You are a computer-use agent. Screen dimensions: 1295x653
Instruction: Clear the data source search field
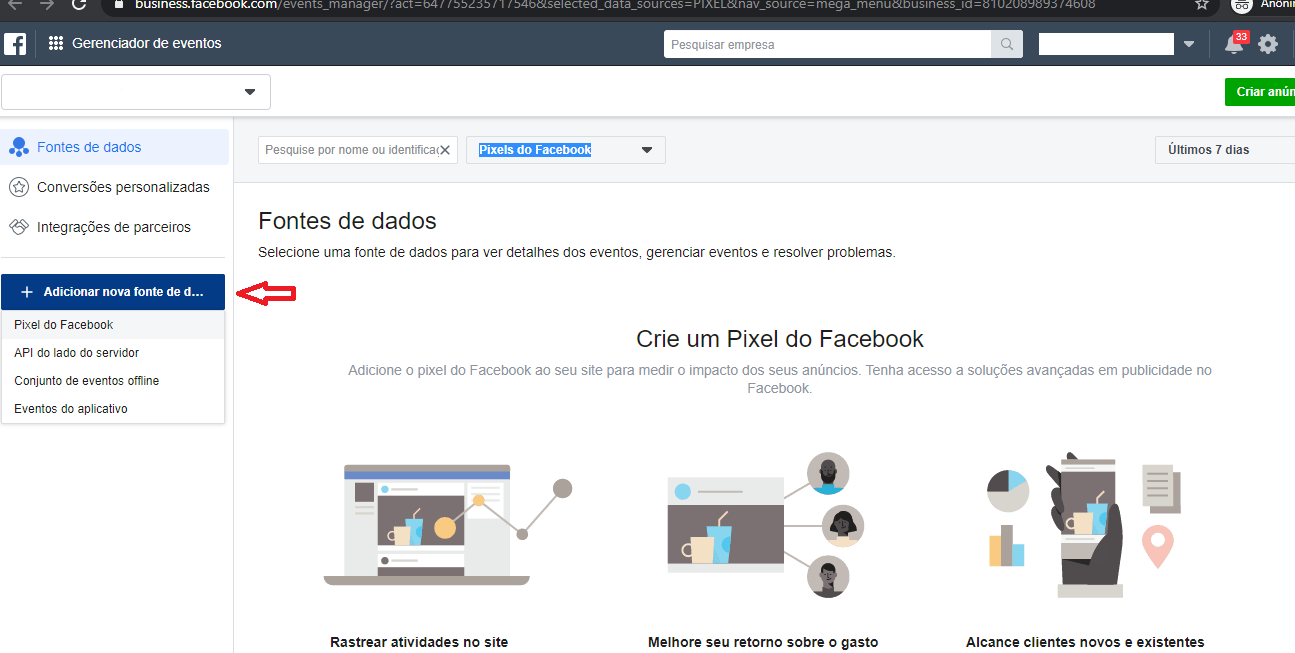point(445,150)
